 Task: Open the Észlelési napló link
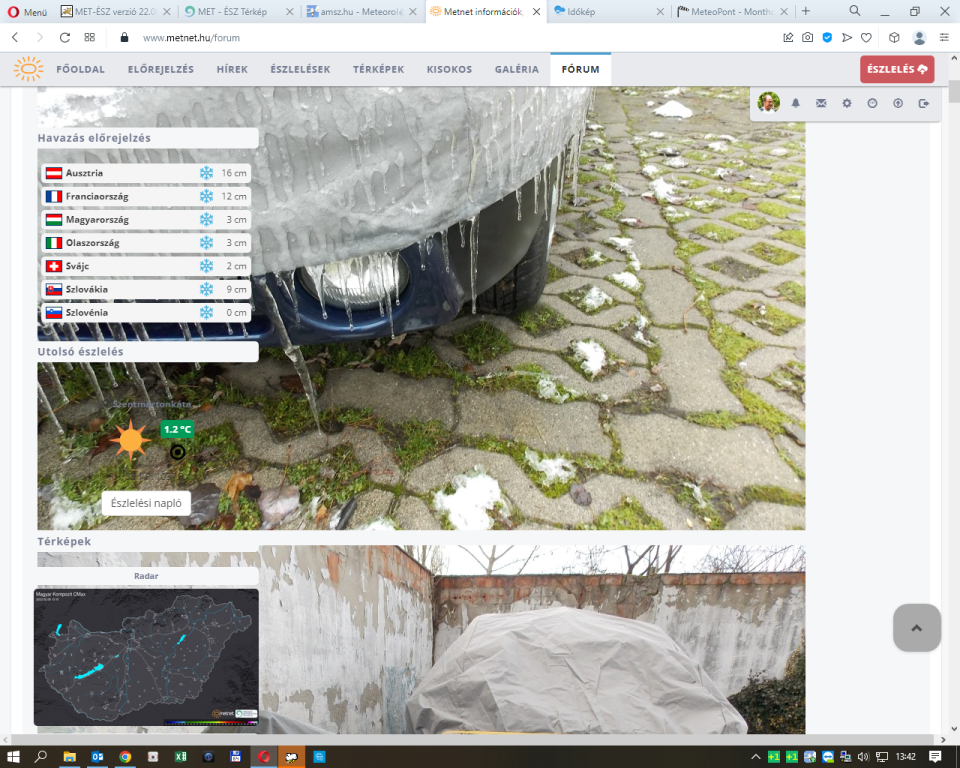click(x=146, y=503)
